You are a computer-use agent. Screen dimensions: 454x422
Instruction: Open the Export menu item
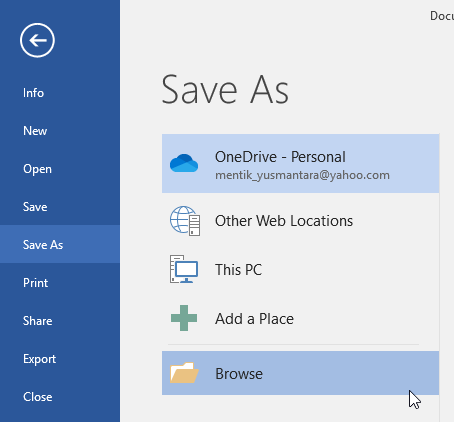[x=60, y=359]
